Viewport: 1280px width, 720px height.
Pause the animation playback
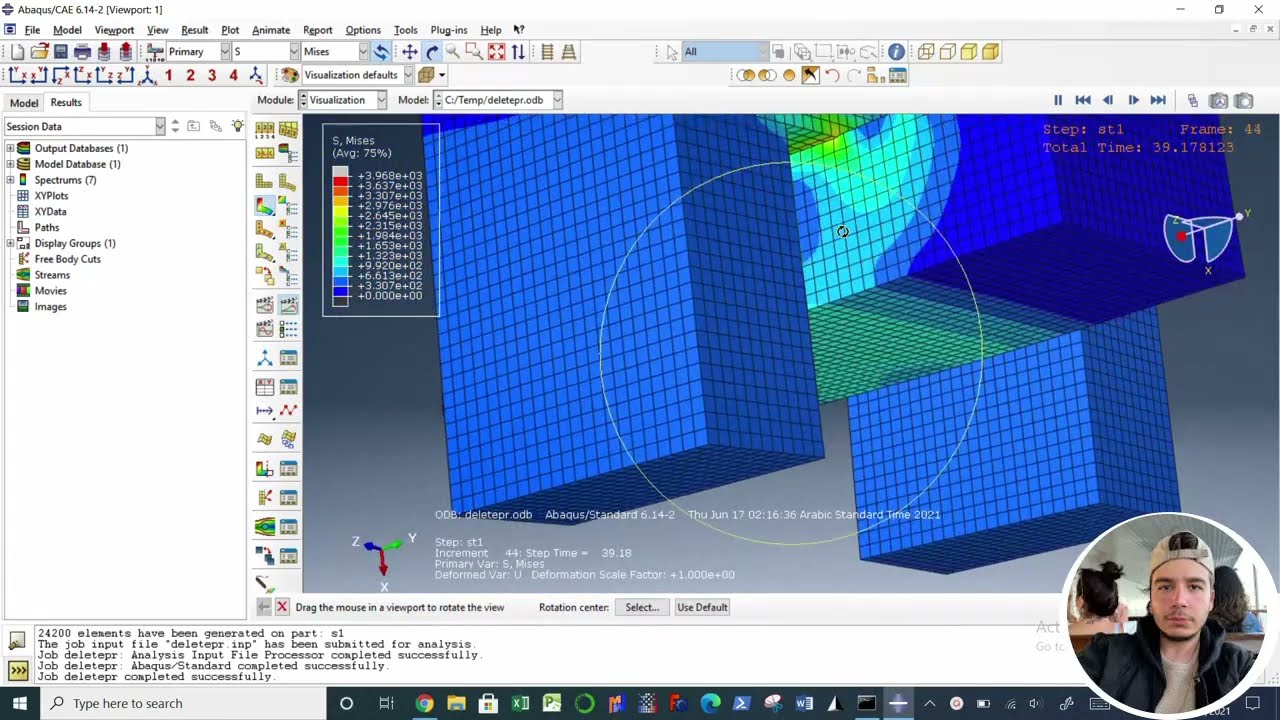pos(1058,100)
